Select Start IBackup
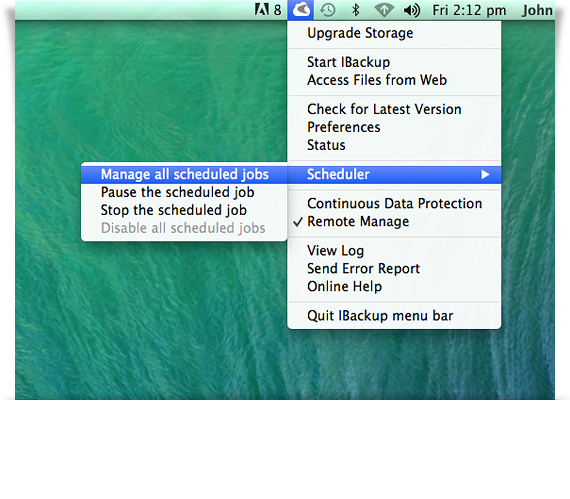This screenshot has width=570, height=499. [394, 62]
